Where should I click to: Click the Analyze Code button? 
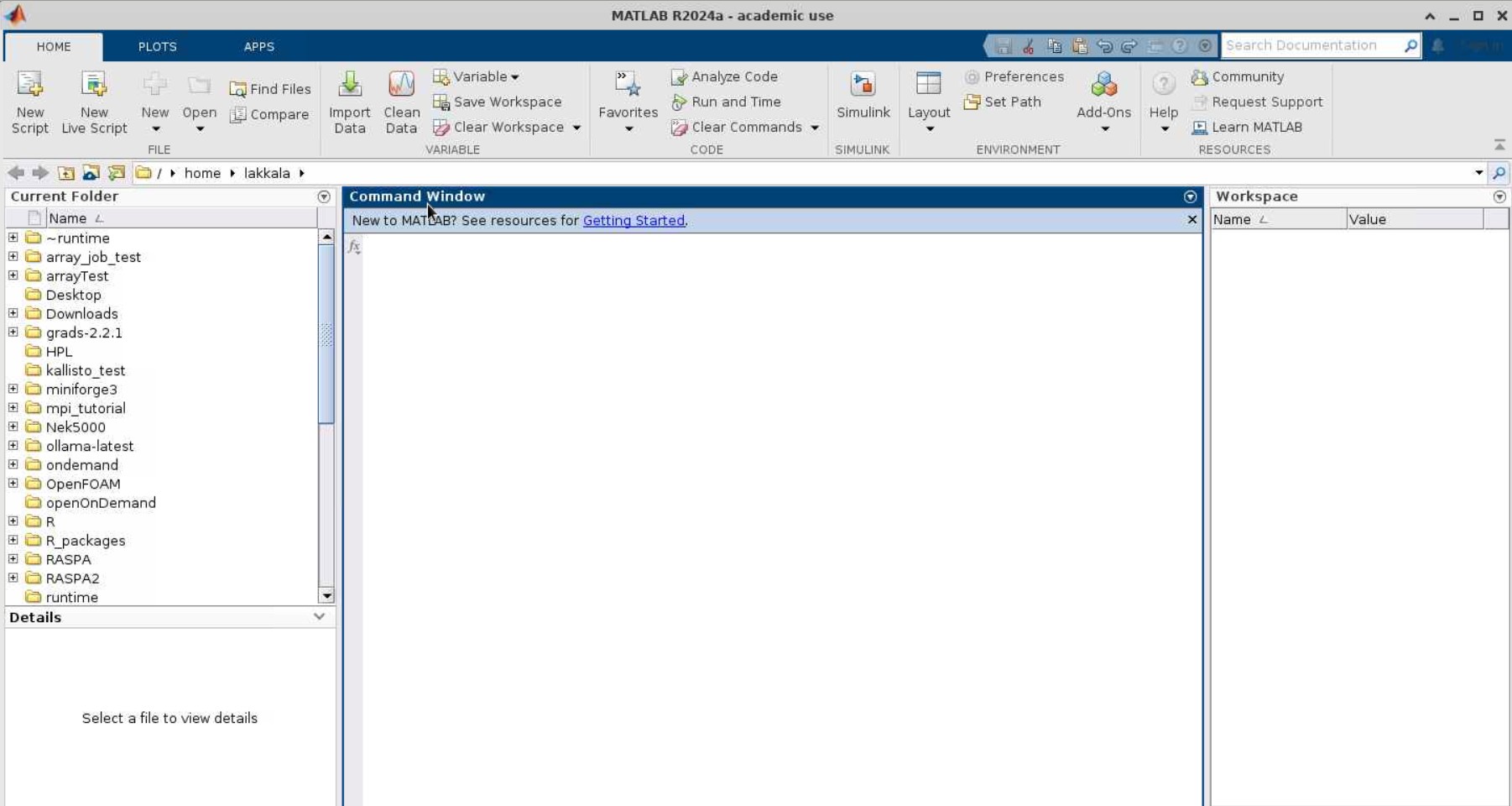[x=725, y=76]
